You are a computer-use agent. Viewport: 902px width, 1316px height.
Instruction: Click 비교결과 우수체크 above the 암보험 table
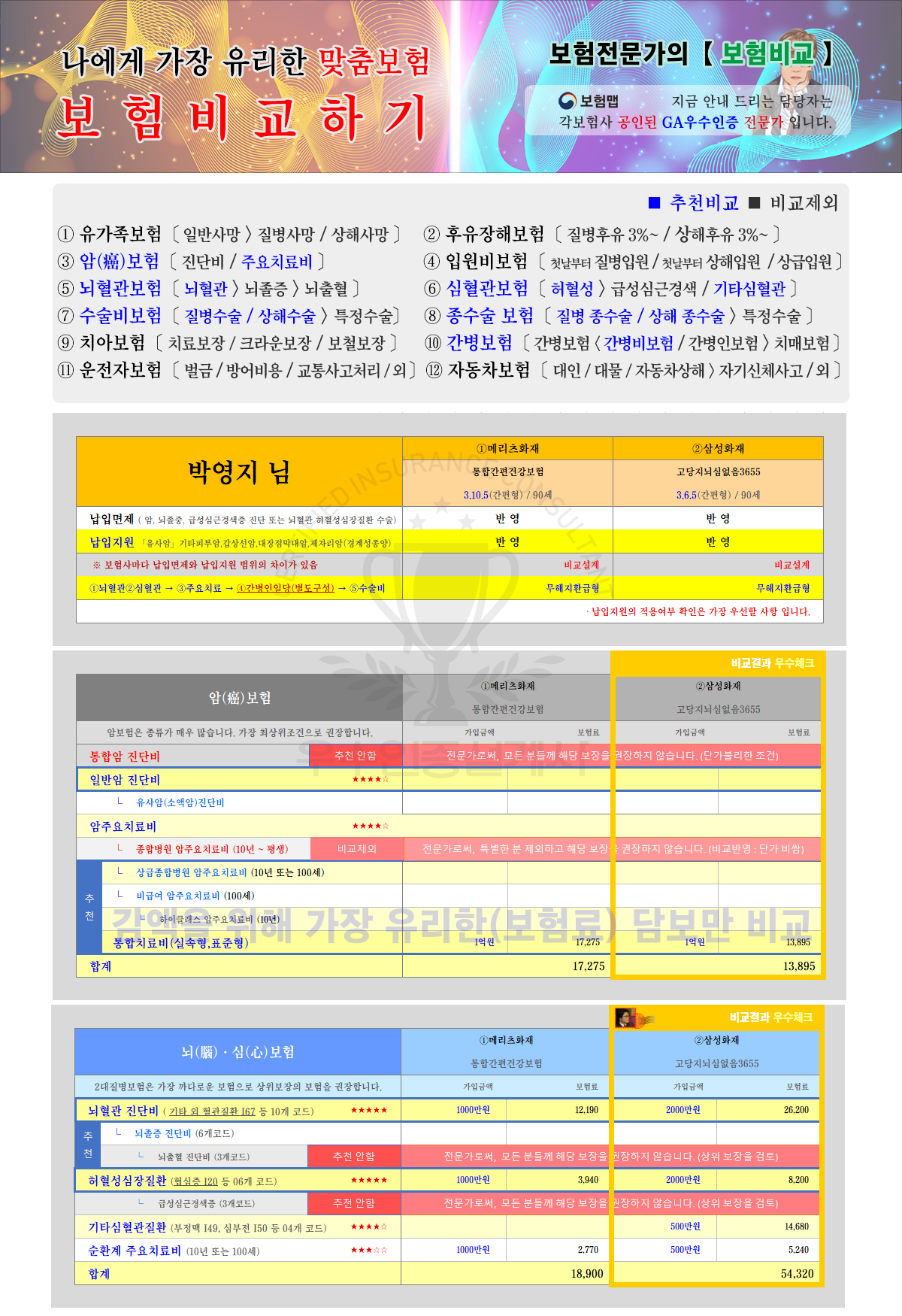pyautogui.click(x=773, y=663)
